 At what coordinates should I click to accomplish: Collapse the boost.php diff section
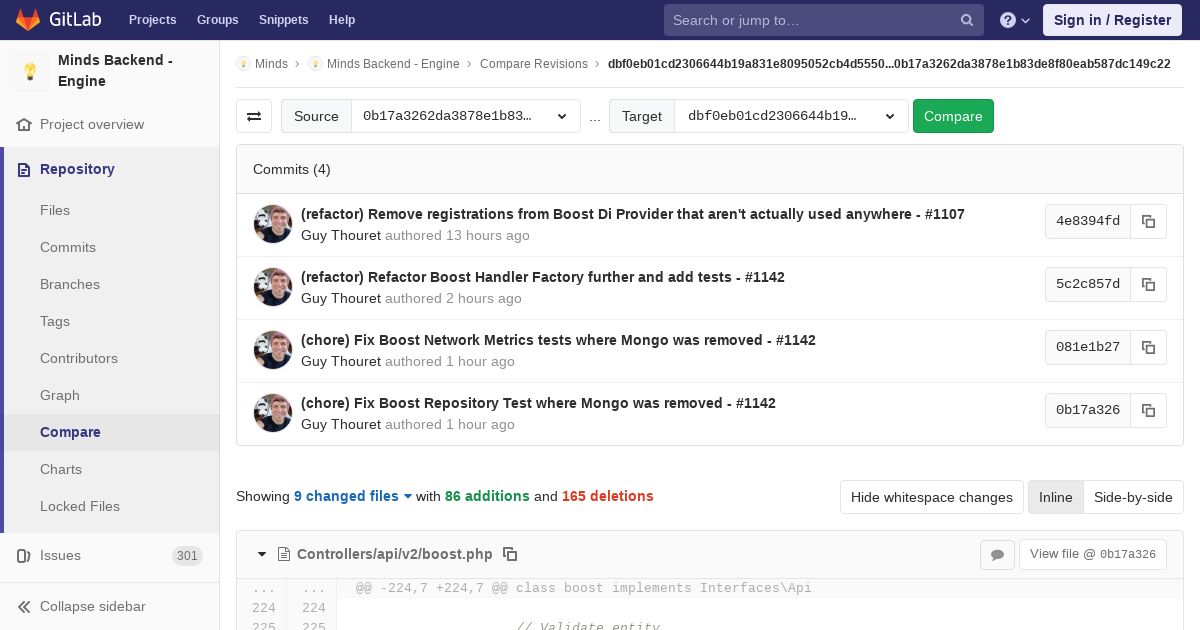click(x=262, y=554)
